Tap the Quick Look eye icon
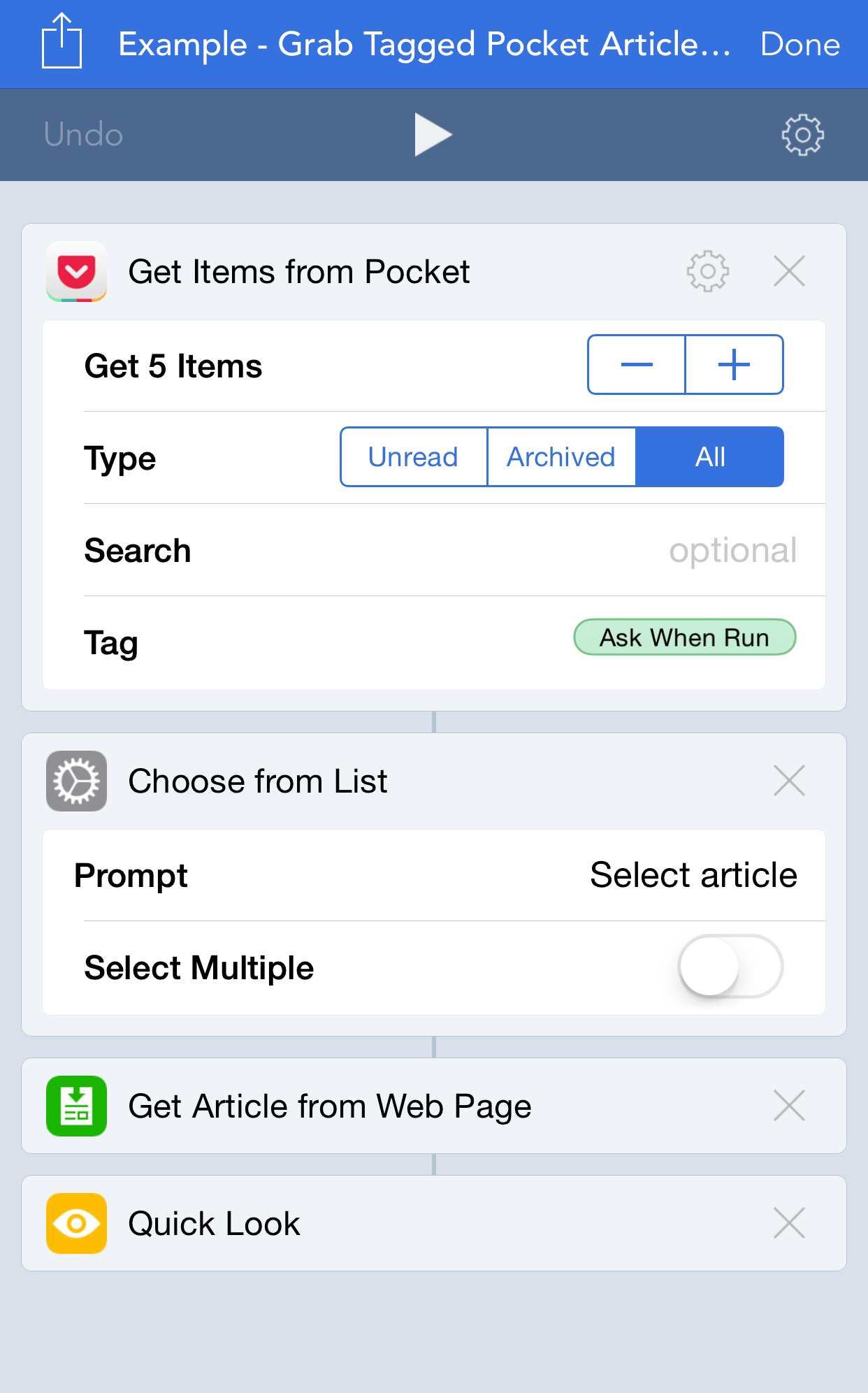 [x=76, y=1223]
